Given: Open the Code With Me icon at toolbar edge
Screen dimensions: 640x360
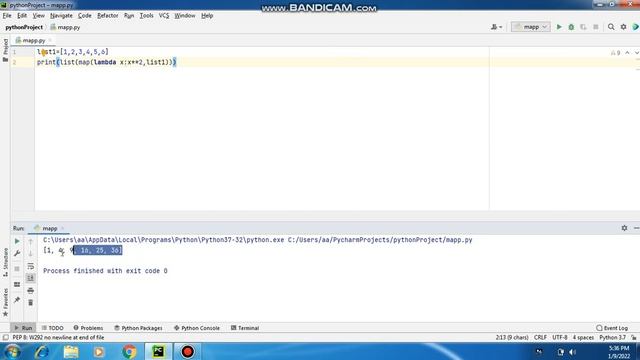Looking at the screenshot, I should 636,27.
